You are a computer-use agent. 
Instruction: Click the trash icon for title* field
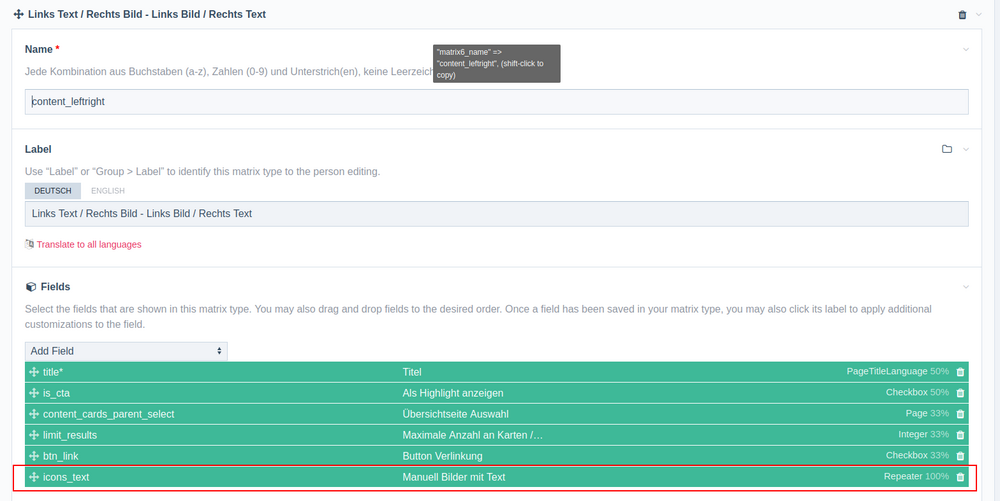pos(960,372)
